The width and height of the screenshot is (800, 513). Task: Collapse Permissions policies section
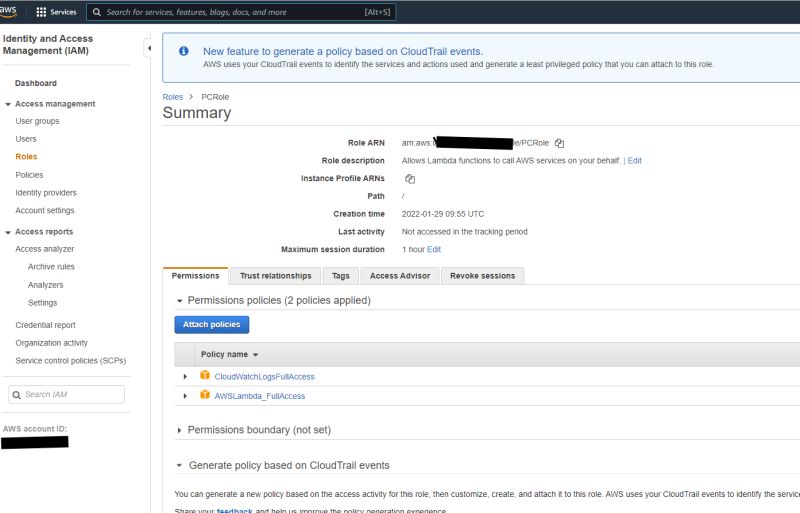[x=179, y=301]
